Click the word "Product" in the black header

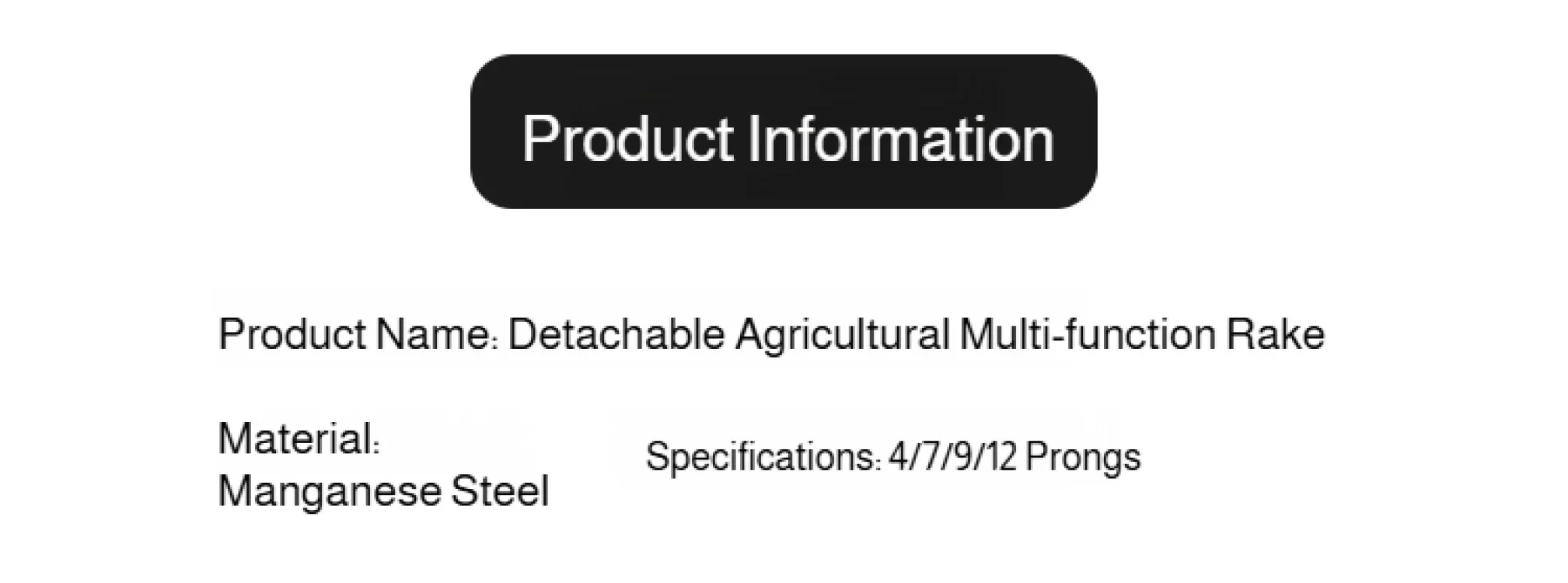point(627,139)
